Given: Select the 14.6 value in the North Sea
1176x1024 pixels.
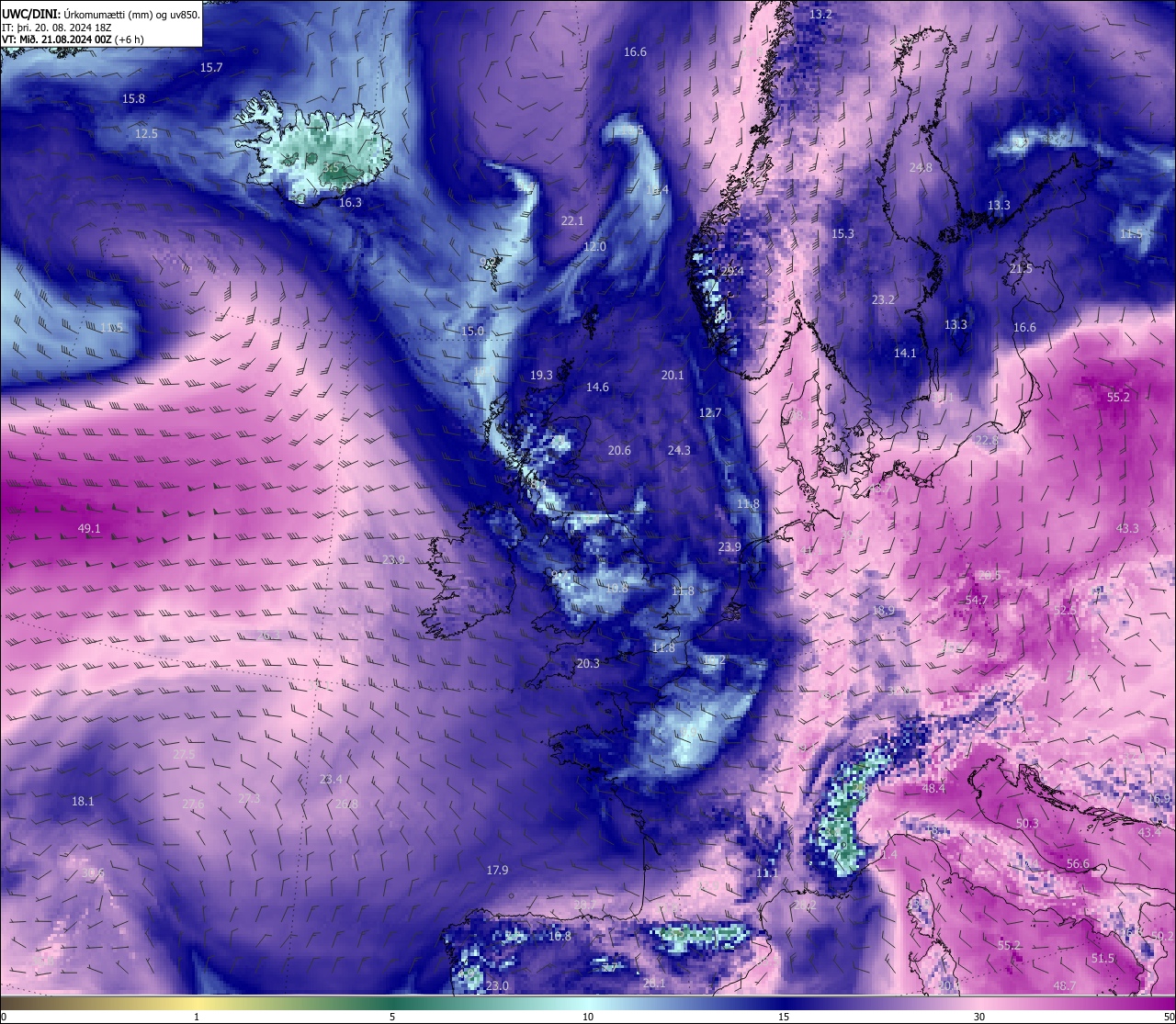Looking at the screenshot, I should (597, 388).
